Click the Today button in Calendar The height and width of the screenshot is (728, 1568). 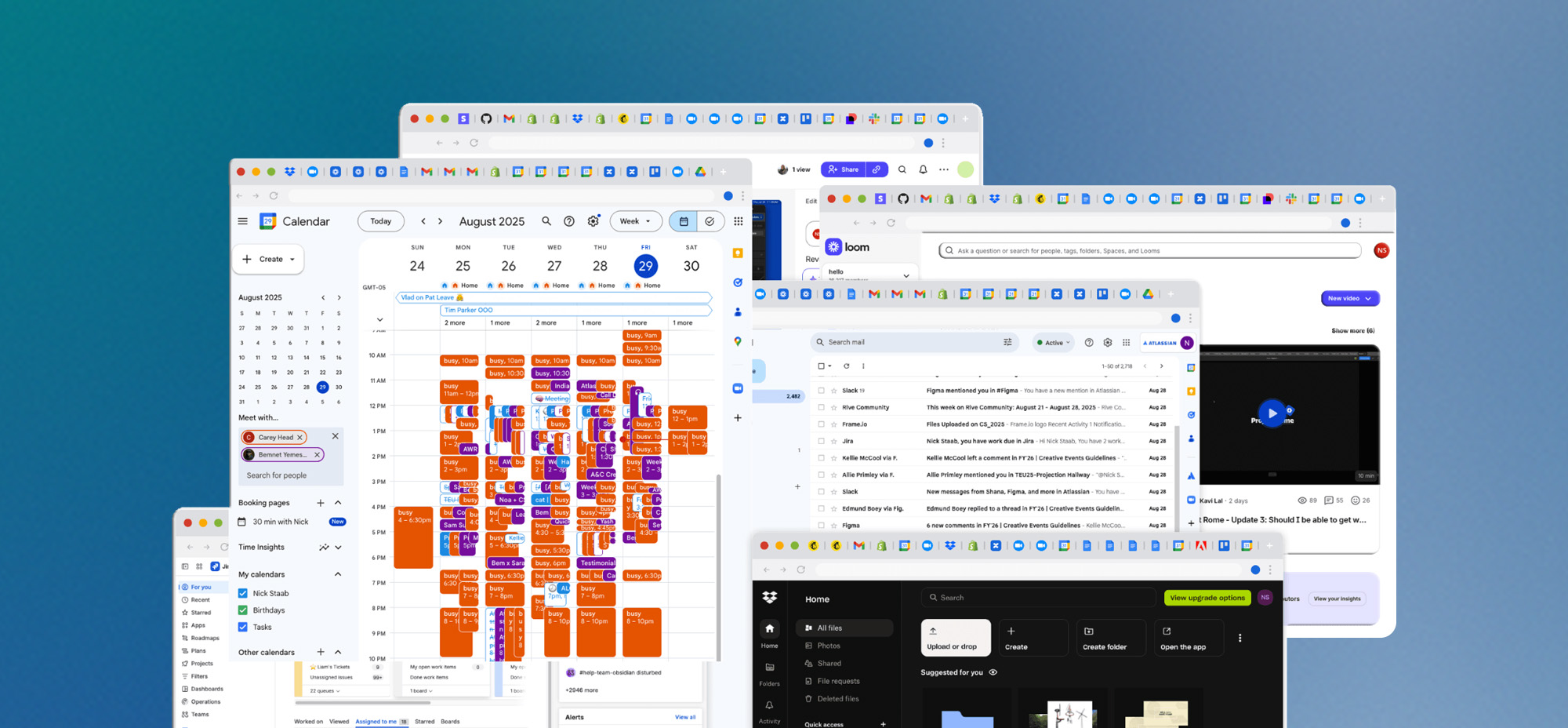(x=381, y=221)
